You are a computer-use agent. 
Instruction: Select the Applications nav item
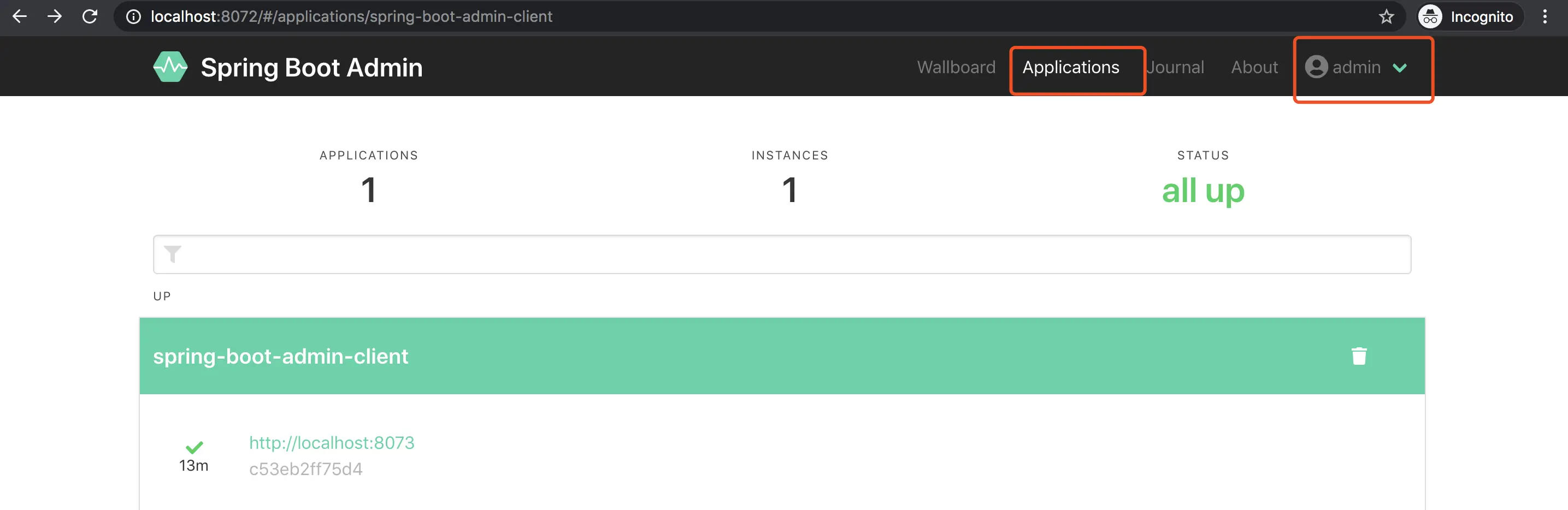pyautogui.click(x=1070, y=67)
